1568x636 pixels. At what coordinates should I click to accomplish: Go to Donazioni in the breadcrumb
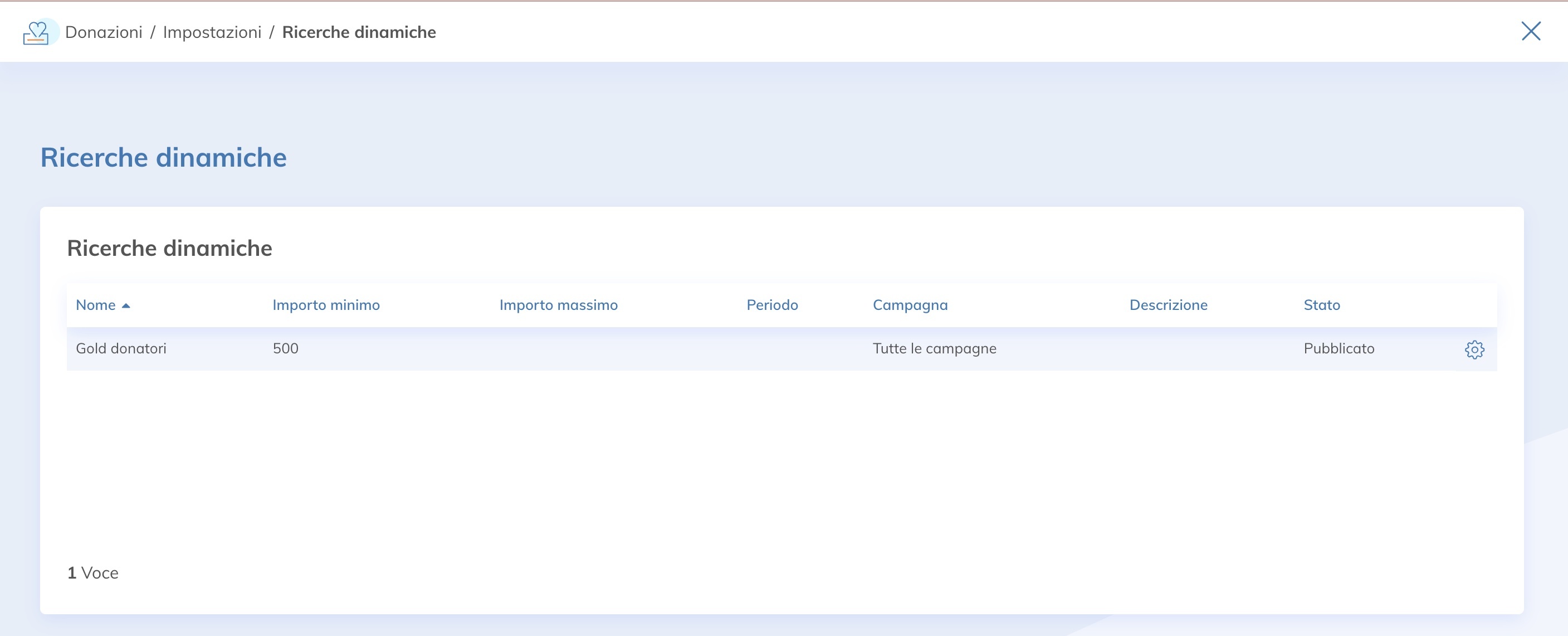[104, 32]
